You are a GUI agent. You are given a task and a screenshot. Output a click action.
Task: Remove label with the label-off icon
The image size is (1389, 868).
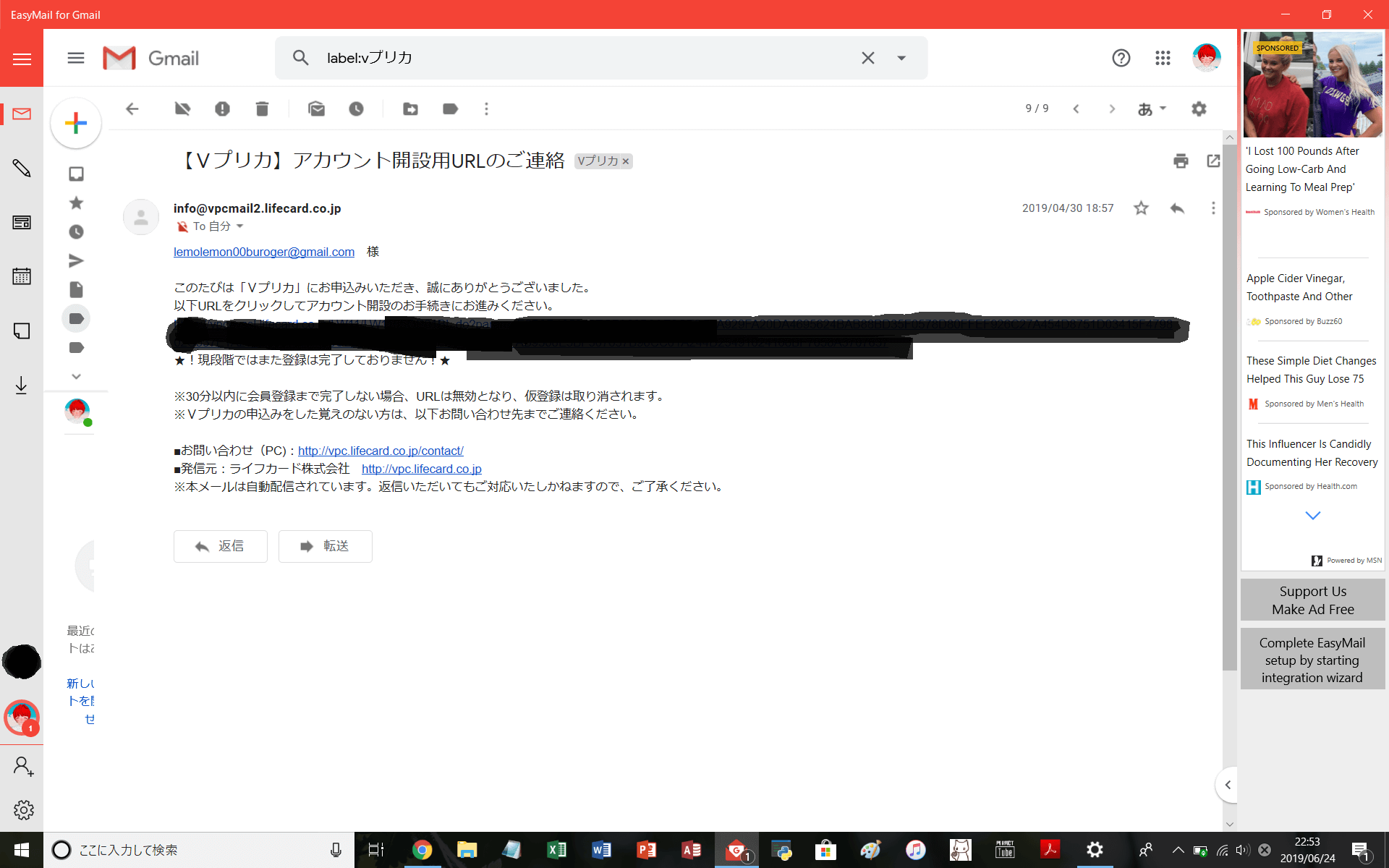click(182, 109)
